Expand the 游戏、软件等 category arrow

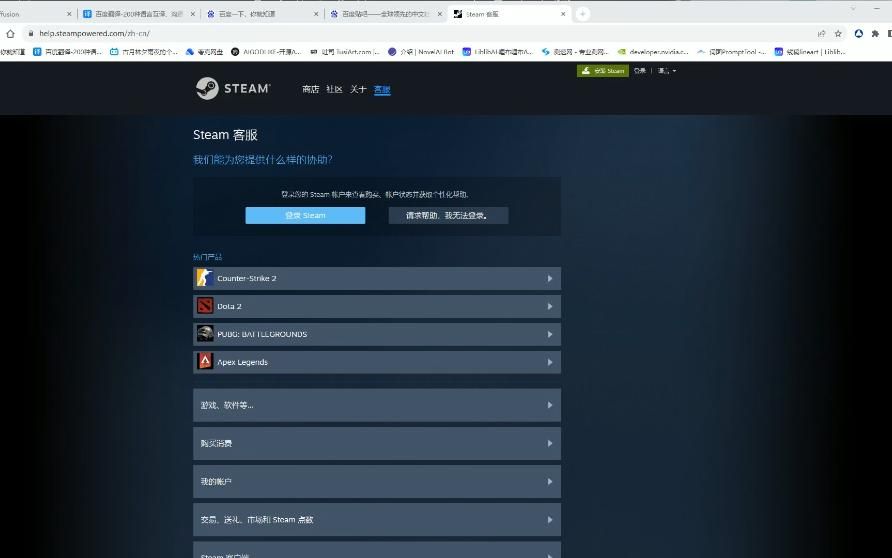(x=550, y=405)
